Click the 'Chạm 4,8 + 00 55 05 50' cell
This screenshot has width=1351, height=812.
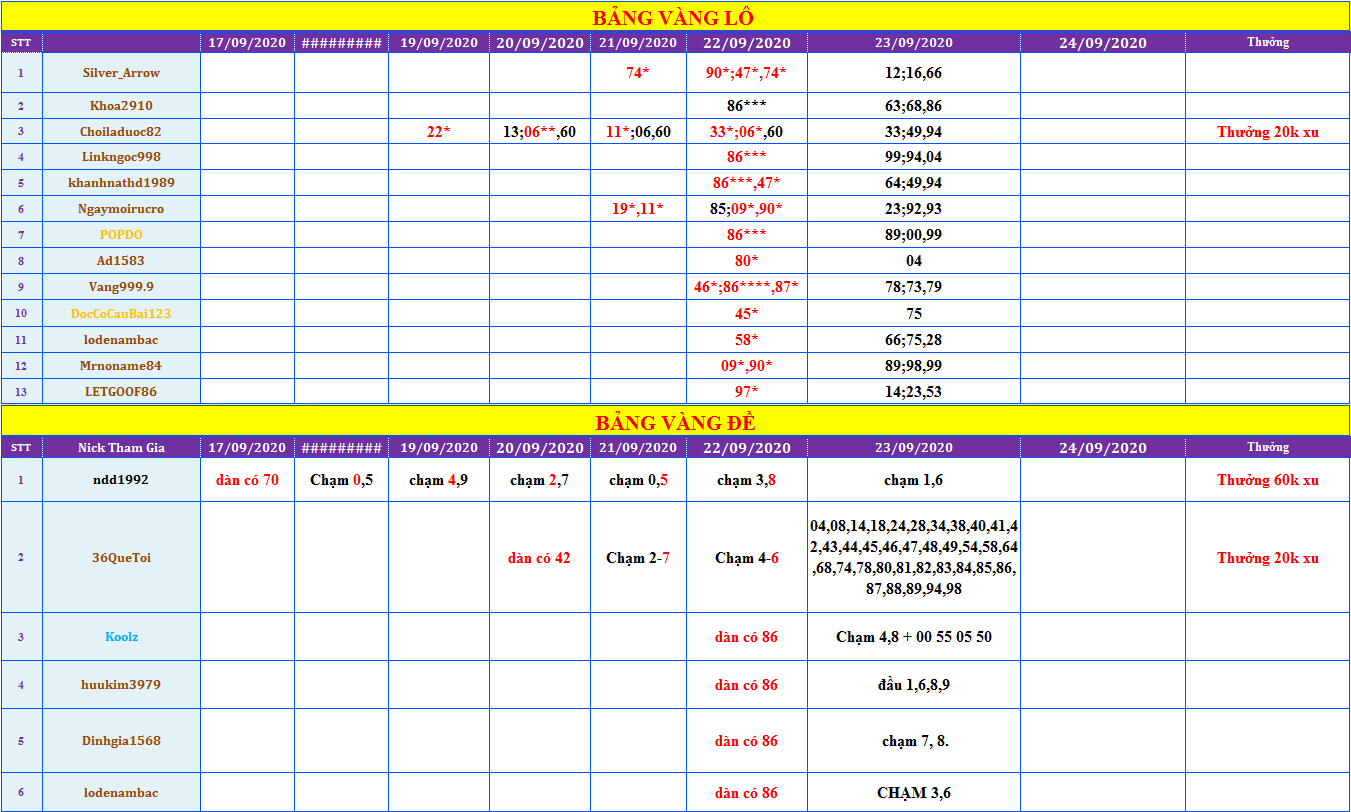point(913,637)
